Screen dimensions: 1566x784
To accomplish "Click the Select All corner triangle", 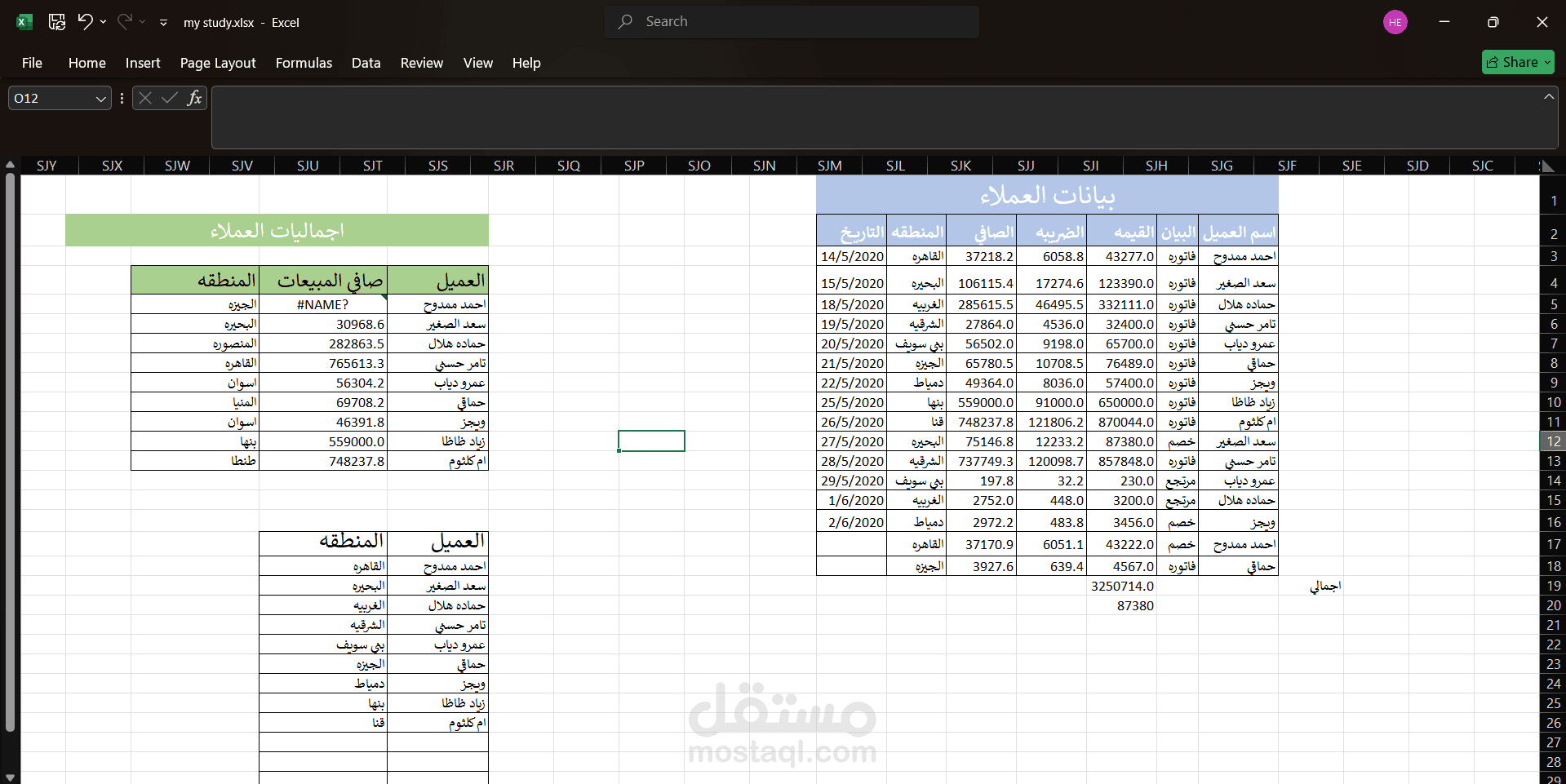I will [1546, 166].
